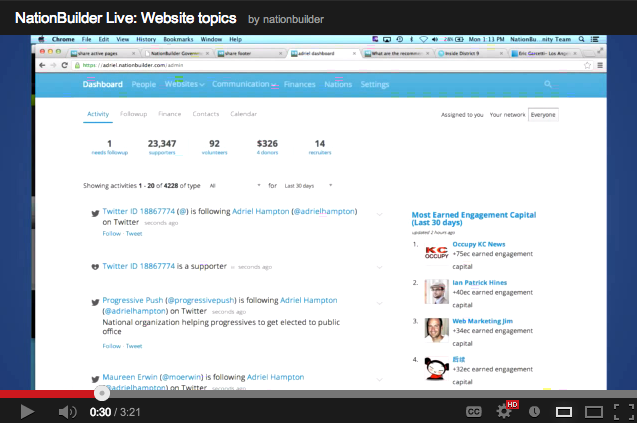The height and width of the screenshot is (423, 637).
Task: Enter fullscreen mode
Action: (x=624, y=412)
